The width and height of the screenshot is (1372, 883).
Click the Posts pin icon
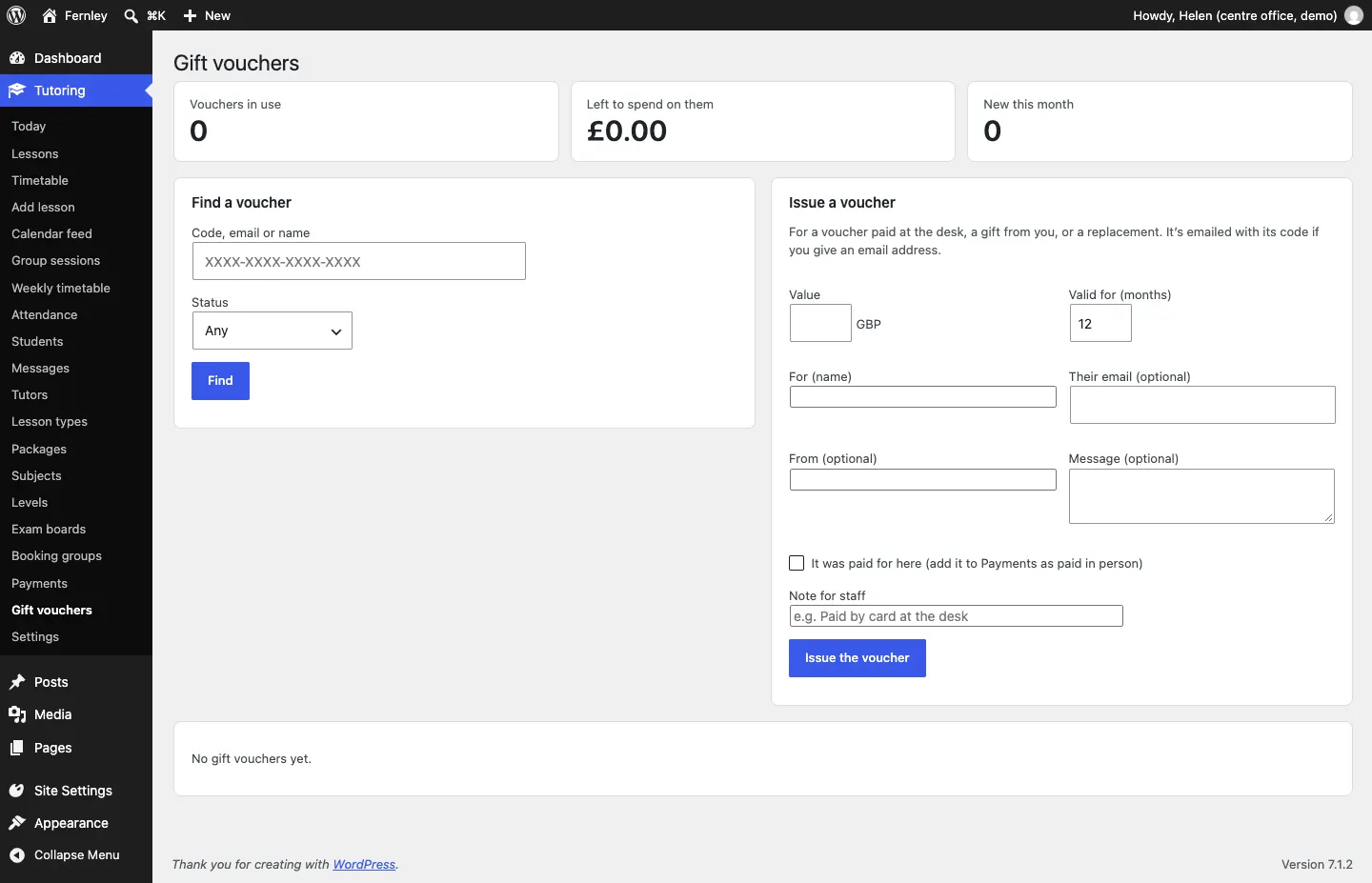click(17, 682)
